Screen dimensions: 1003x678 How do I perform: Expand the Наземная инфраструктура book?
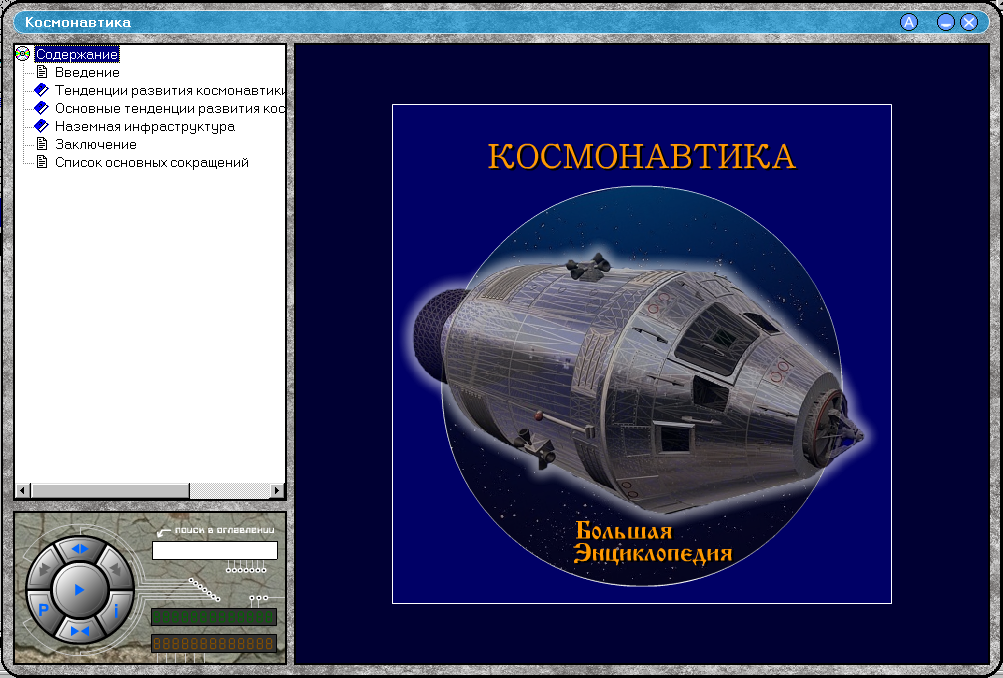click(x=41, y=126)
